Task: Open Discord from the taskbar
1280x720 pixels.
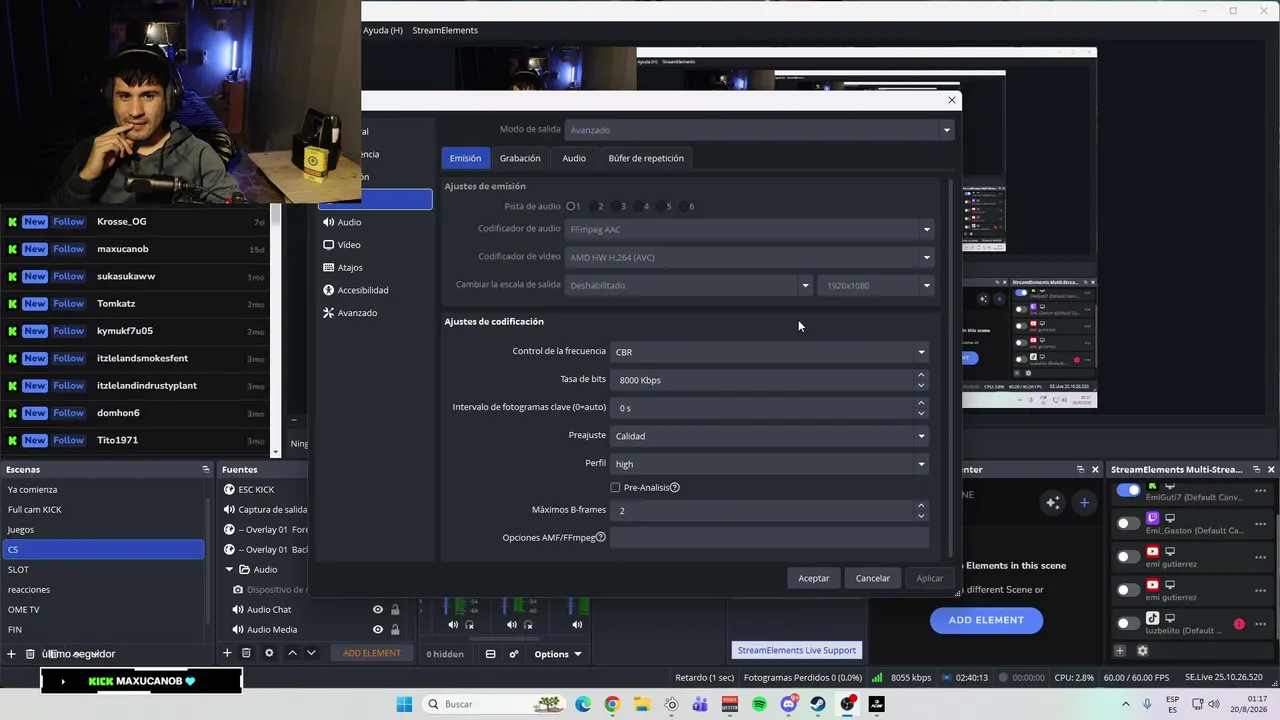Action: [x=789, y=704]
